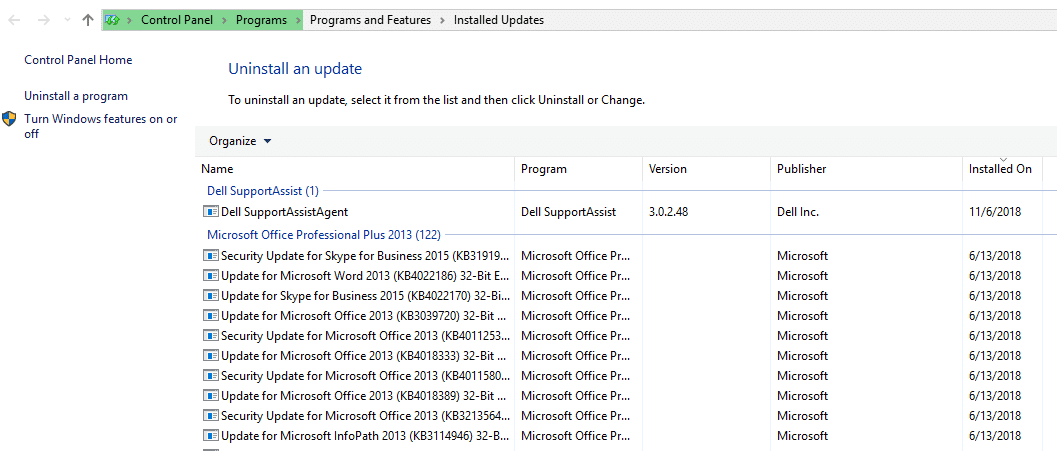Select the Dell SupportAssistAgent update icon
This screenshot has height=451, width=1057.
point(210,212)
